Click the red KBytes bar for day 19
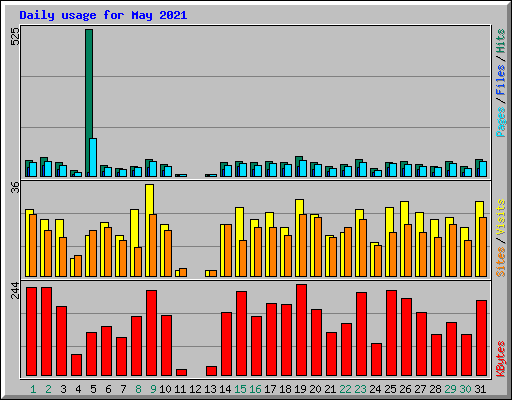Viewport: 512px width, 400px height. [301, 330]
